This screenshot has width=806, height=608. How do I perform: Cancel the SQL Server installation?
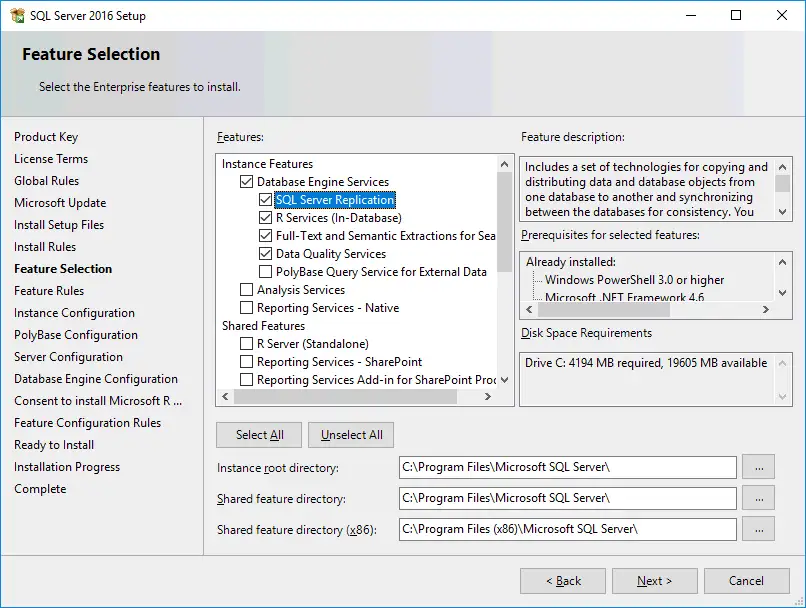coord(746,580)
